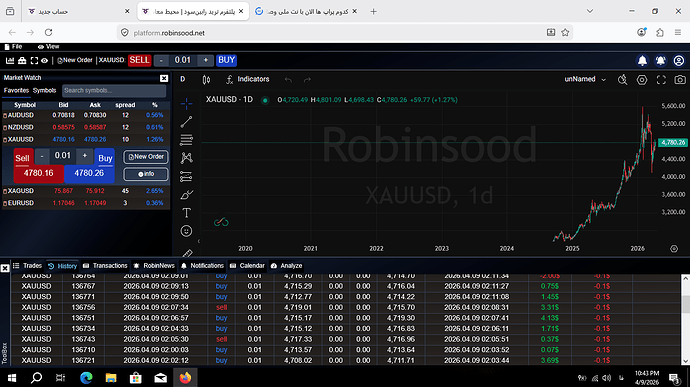Switch to the Symbols tab

44,90
